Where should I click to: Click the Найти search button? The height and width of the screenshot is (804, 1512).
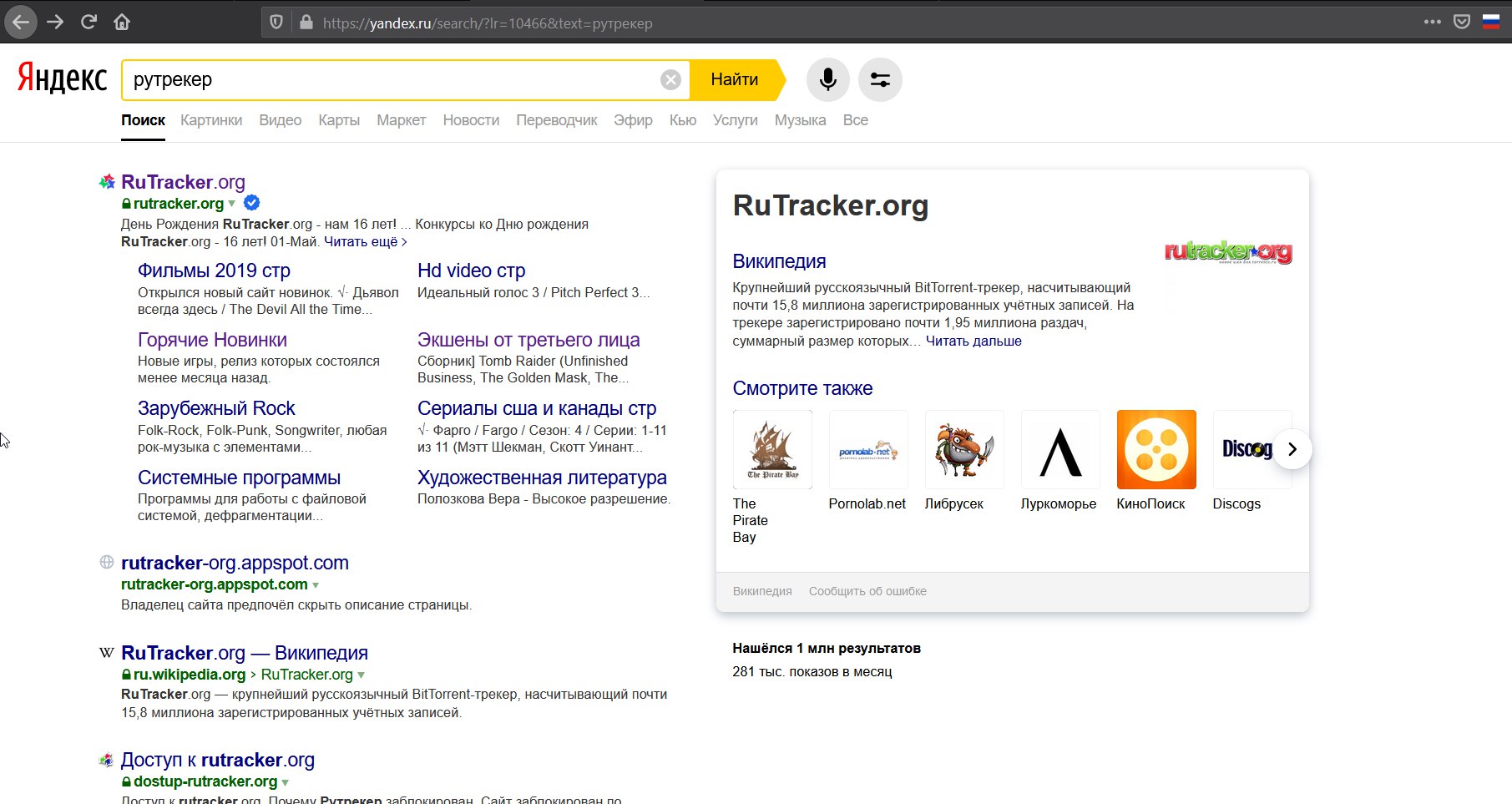pos(736,80)
